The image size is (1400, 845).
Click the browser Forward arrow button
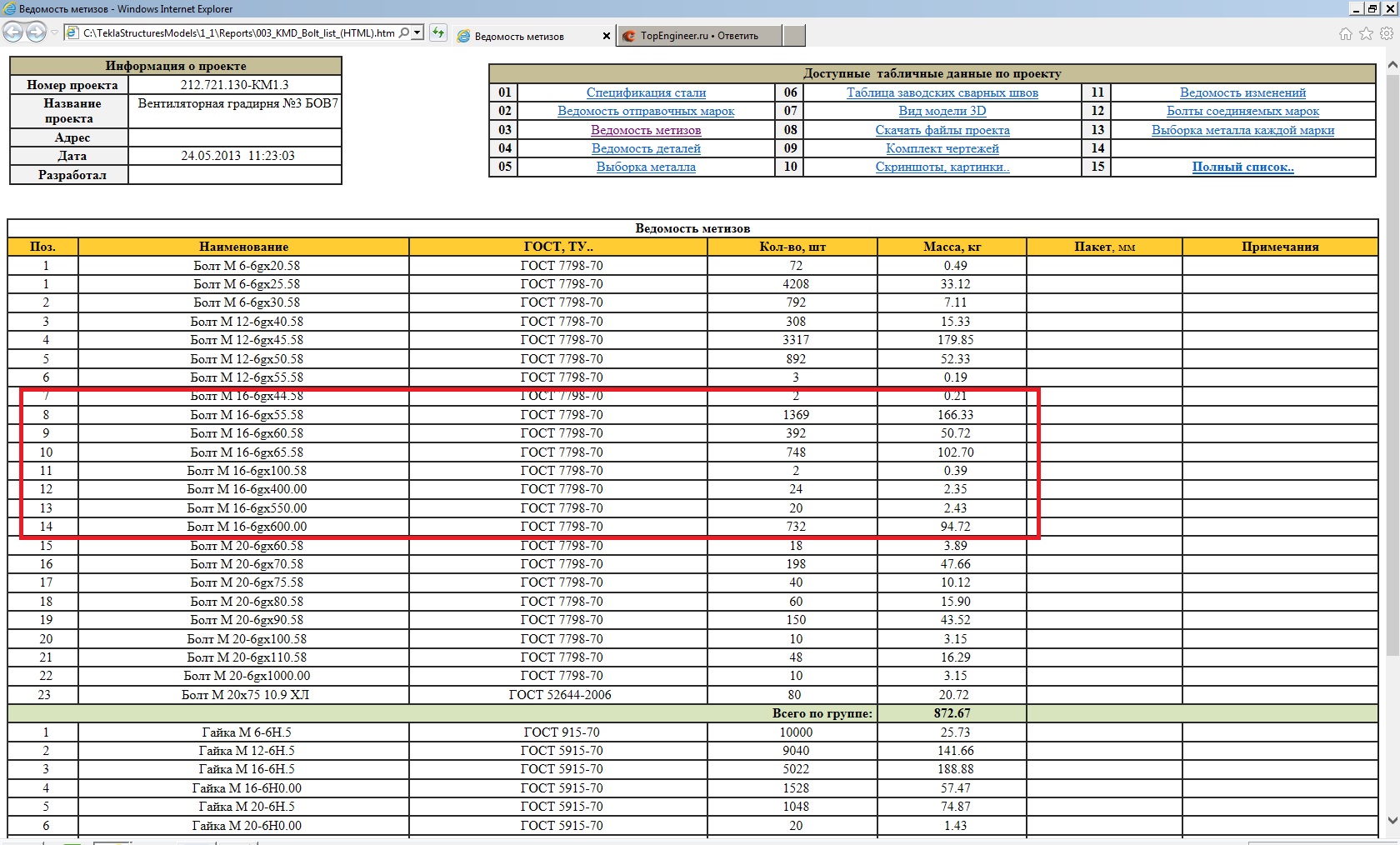pos(36,32)
